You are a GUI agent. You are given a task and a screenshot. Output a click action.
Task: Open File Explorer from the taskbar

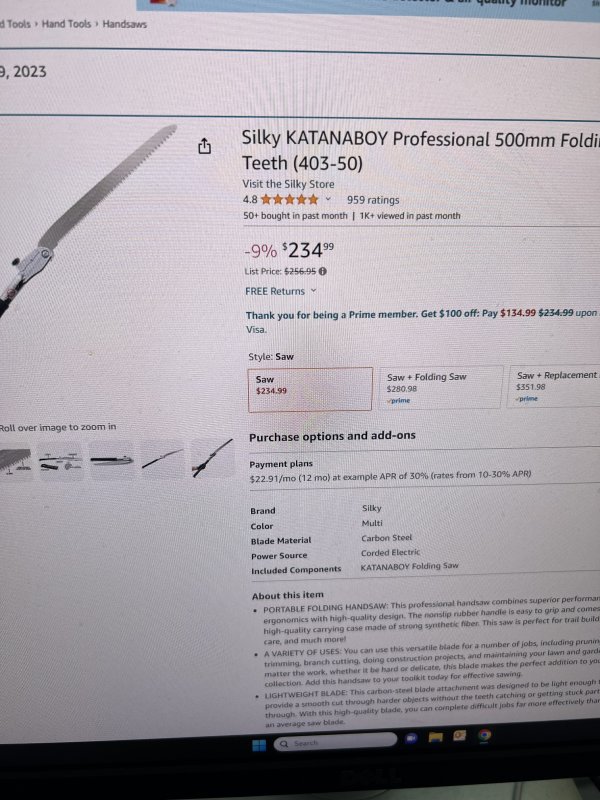pyautogui.click(x=435, y=737)
